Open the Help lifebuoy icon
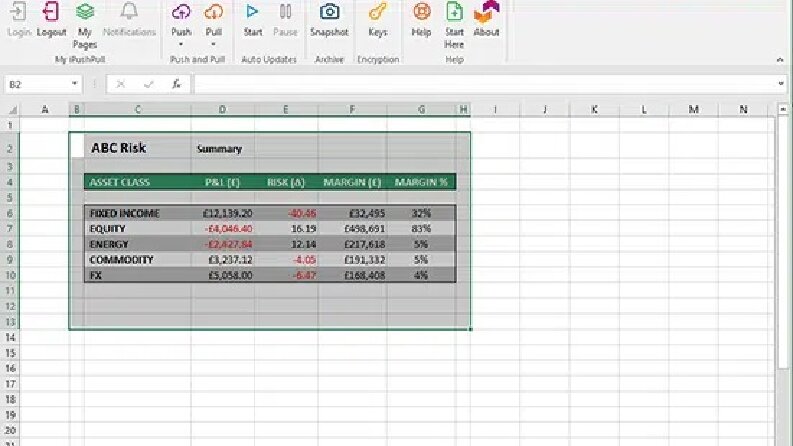This screenshot has height=446, width=793. pos(421,12)
